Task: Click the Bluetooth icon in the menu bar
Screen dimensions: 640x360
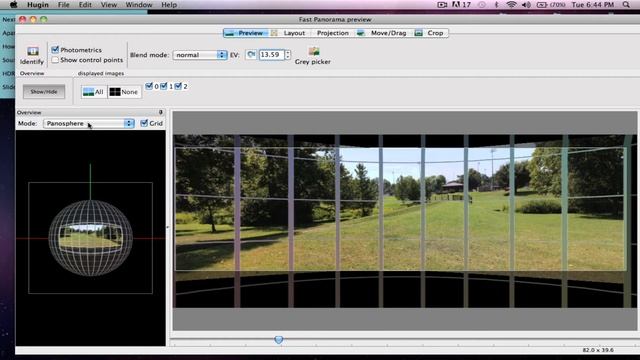Action: (496, 5)
